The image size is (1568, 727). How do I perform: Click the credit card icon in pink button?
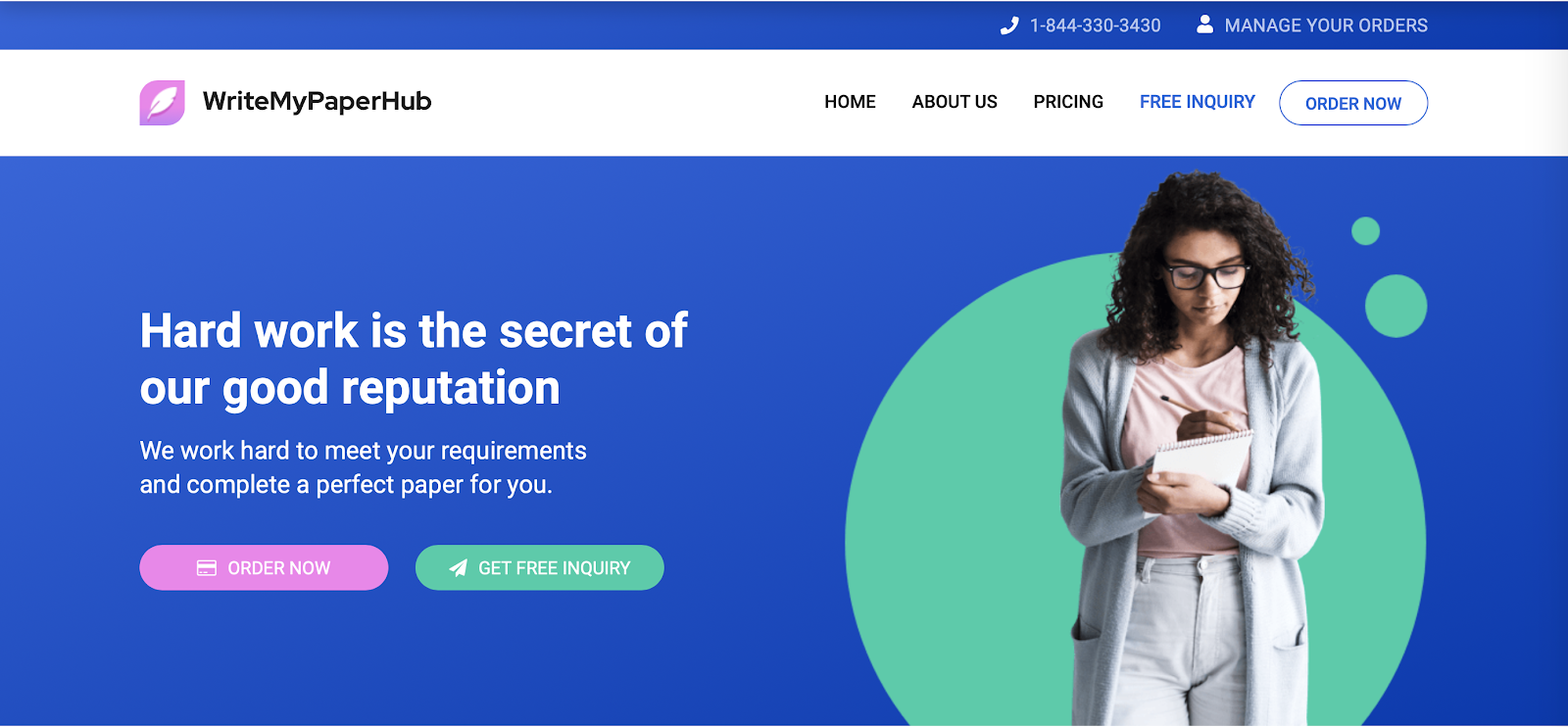coord(207,568)
